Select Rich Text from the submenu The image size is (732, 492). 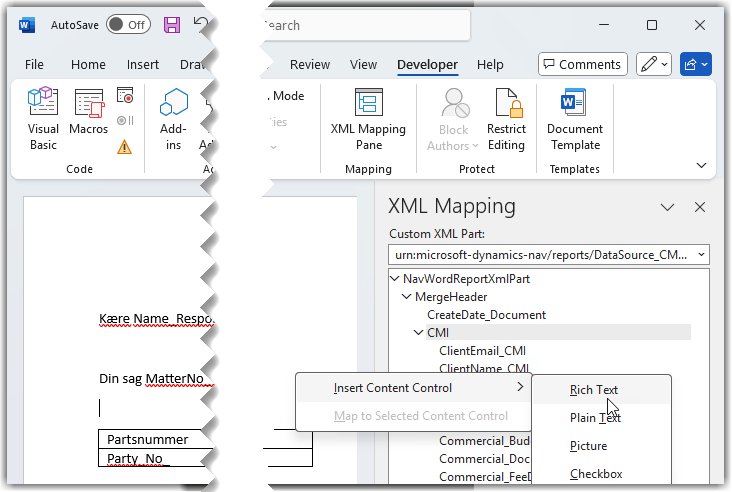594,390
